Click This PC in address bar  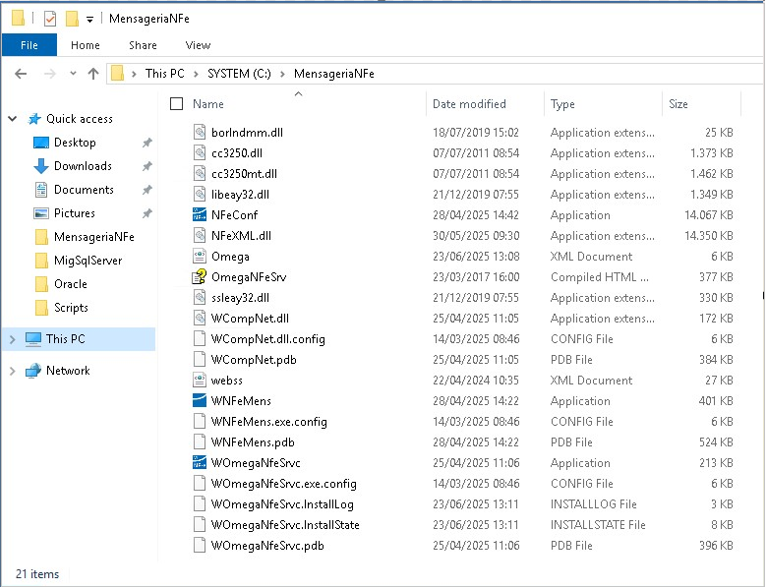tap(165, 74)
